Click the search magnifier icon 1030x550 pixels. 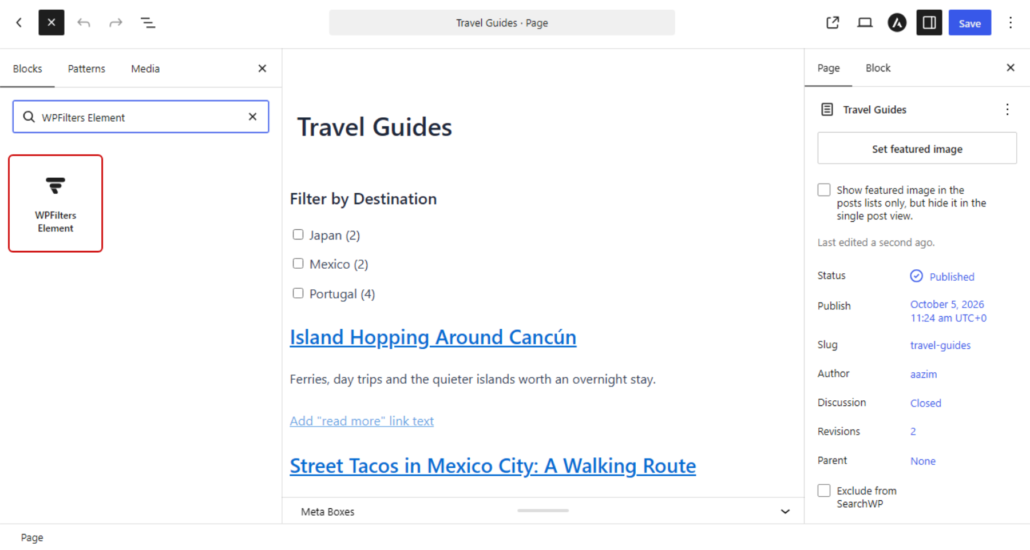(28, 117)
